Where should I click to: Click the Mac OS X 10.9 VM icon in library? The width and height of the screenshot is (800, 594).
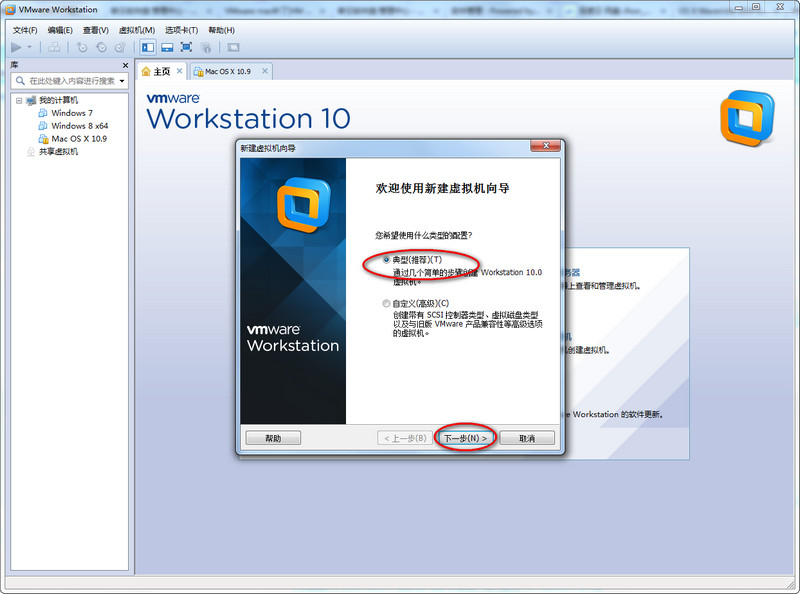pyautogui.click(x=43, y=138)
